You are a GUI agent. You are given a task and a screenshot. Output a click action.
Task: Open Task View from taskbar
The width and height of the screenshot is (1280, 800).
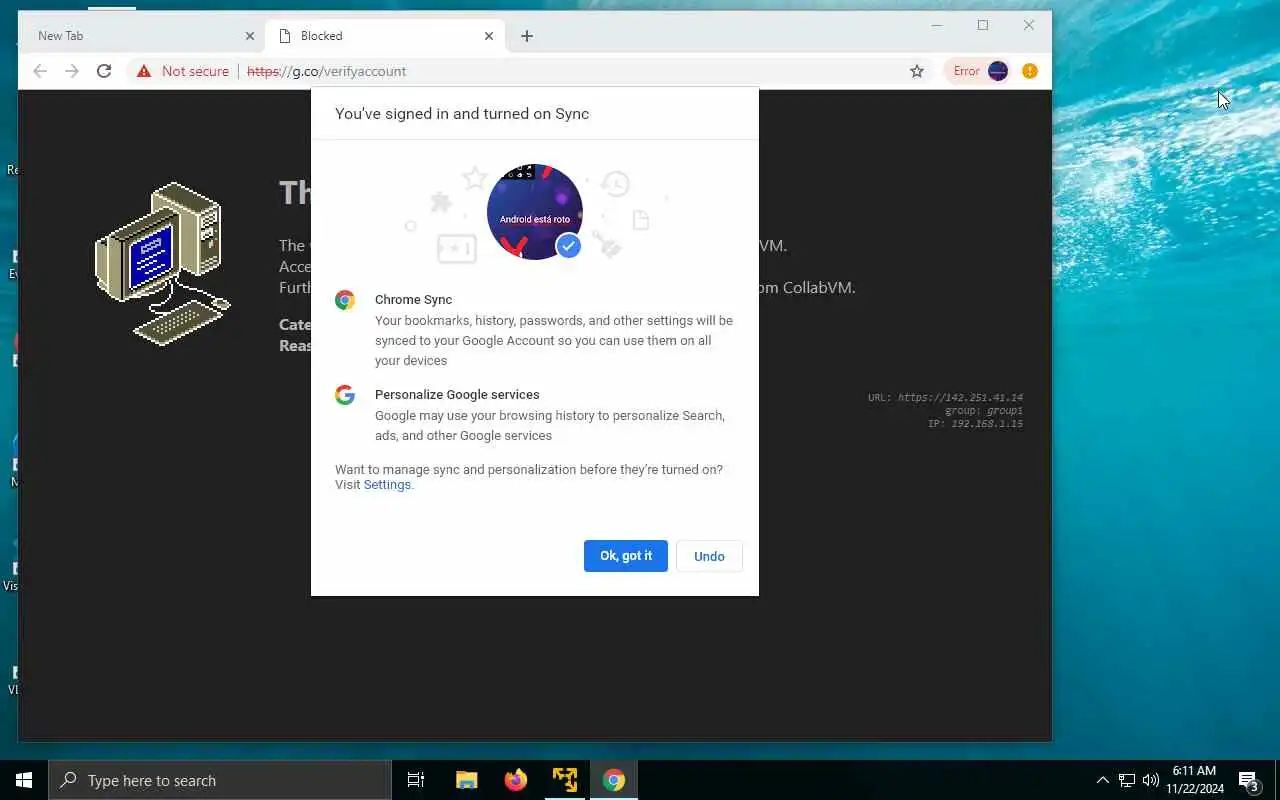tap(416, 780)
